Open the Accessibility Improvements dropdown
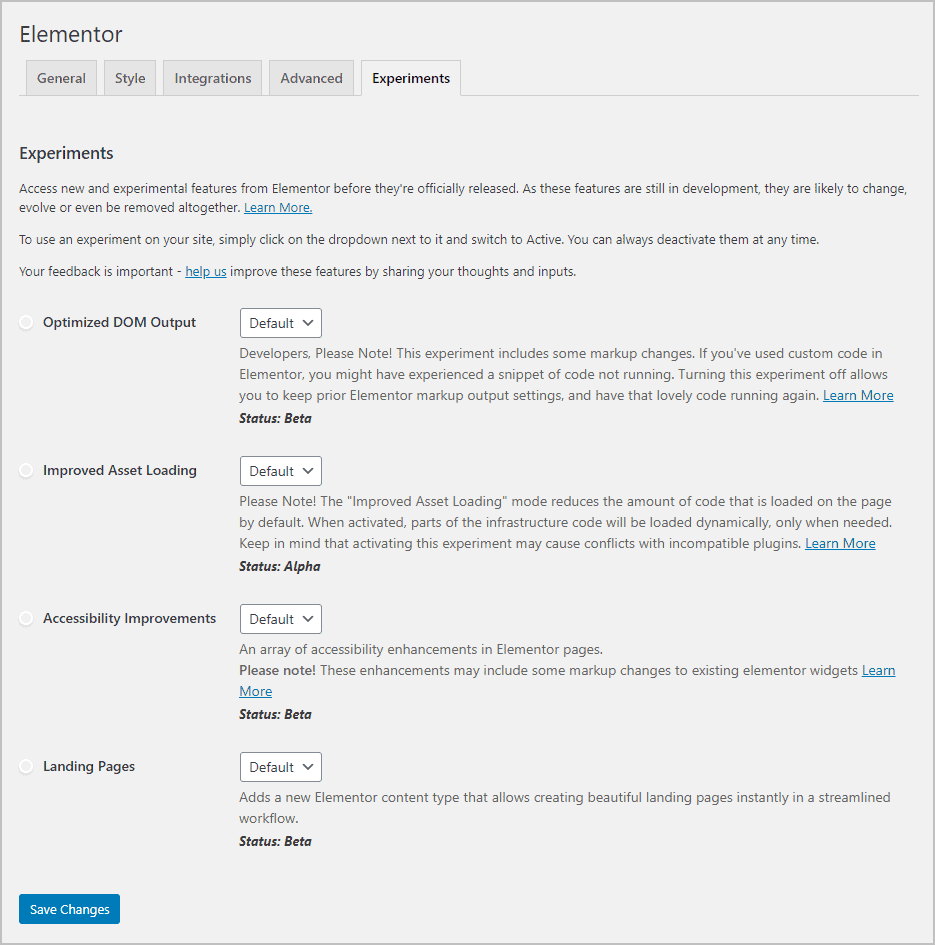Viewport: 935px width, 945px height. pyautogui.click(x=280, y=619)
